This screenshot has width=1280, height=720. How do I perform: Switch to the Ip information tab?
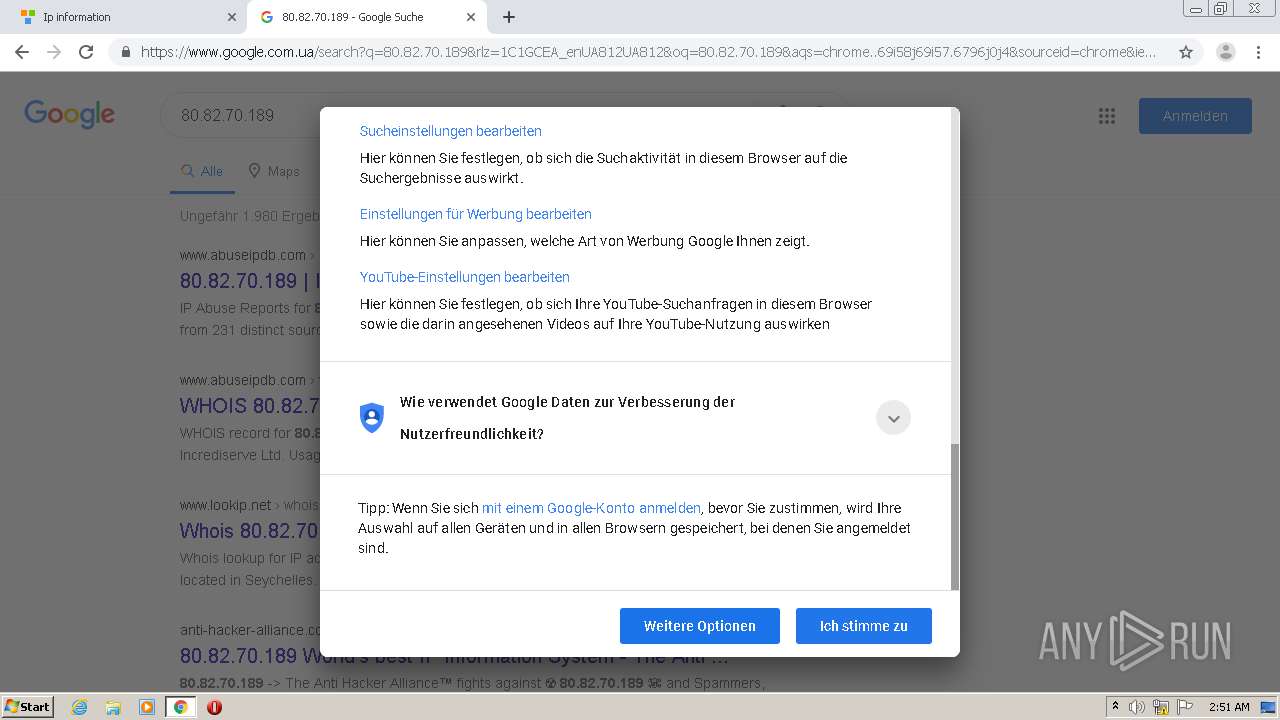point(125,17)
